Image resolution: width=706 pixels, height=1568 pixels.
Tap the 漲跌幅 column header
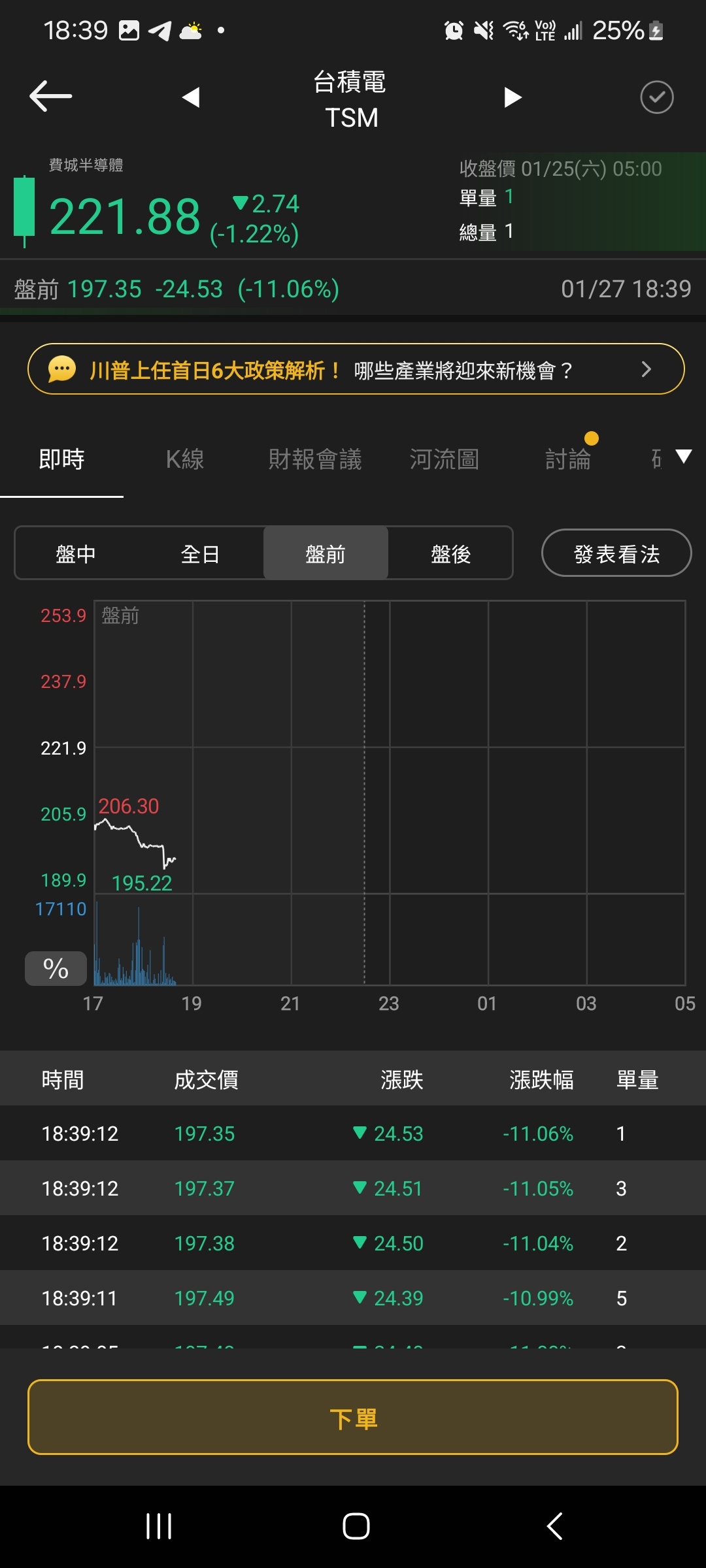click(x=541, y=1079)
